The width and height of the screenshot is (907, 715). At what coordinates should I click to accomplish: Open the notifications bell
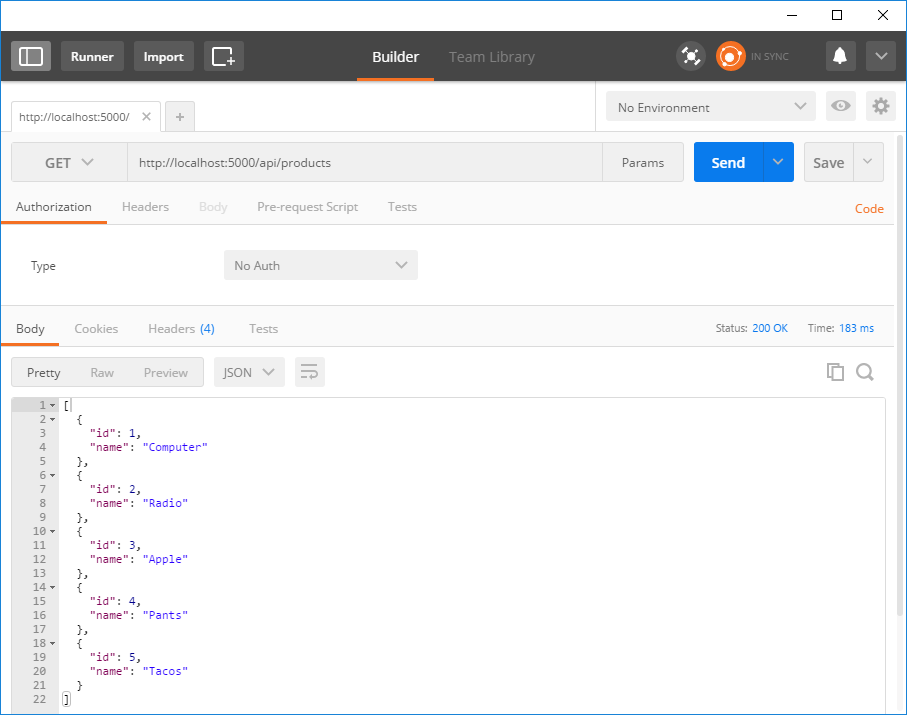point(841,56)
